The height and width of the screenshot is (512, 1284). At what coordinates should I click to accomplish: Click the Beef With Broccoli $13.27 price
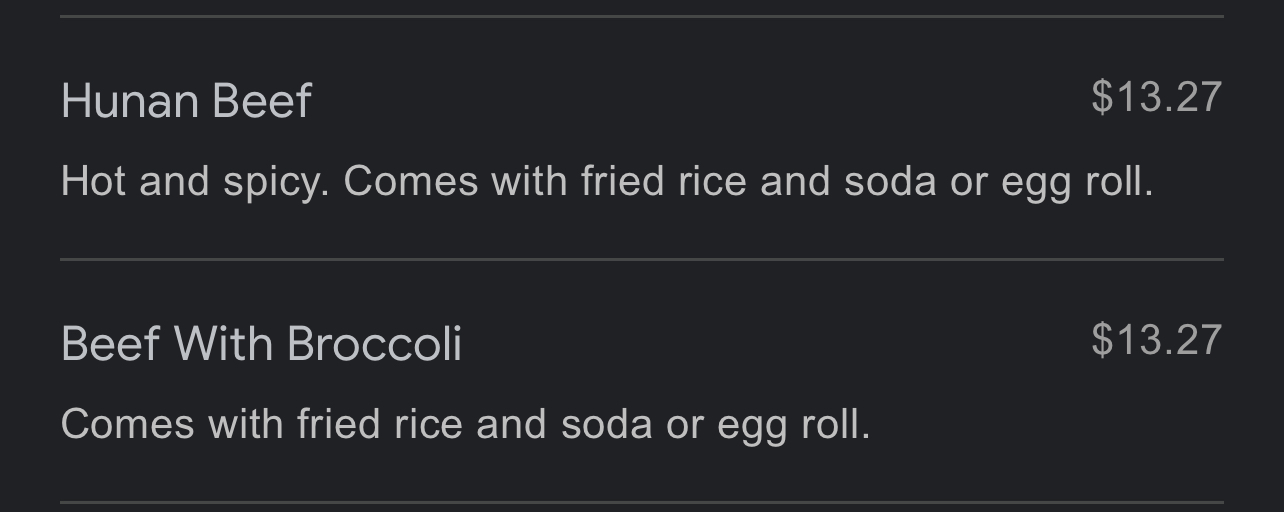pos(1156,340)
